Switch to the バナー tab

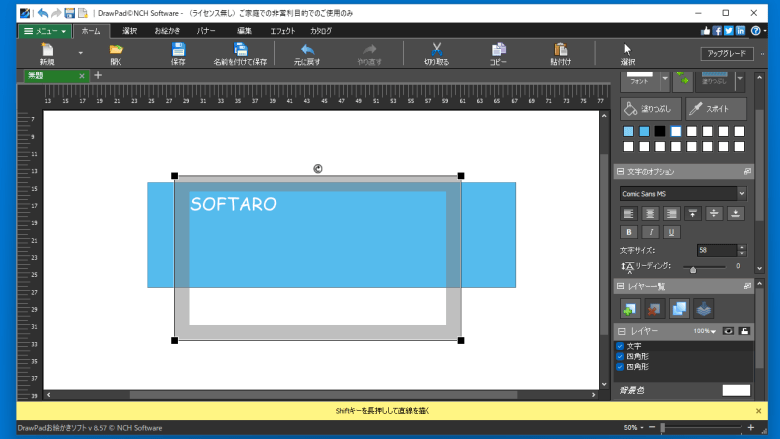coord(206,31)
